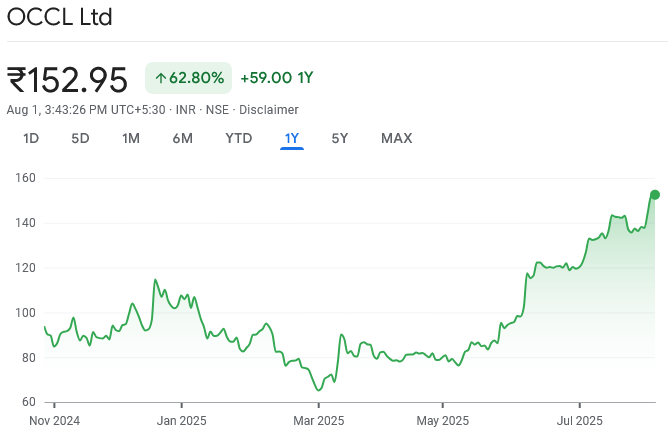Click the ₹152.95 current price
Screen dimensions: 668x440
pyautogui.click(x=68, y=78)
